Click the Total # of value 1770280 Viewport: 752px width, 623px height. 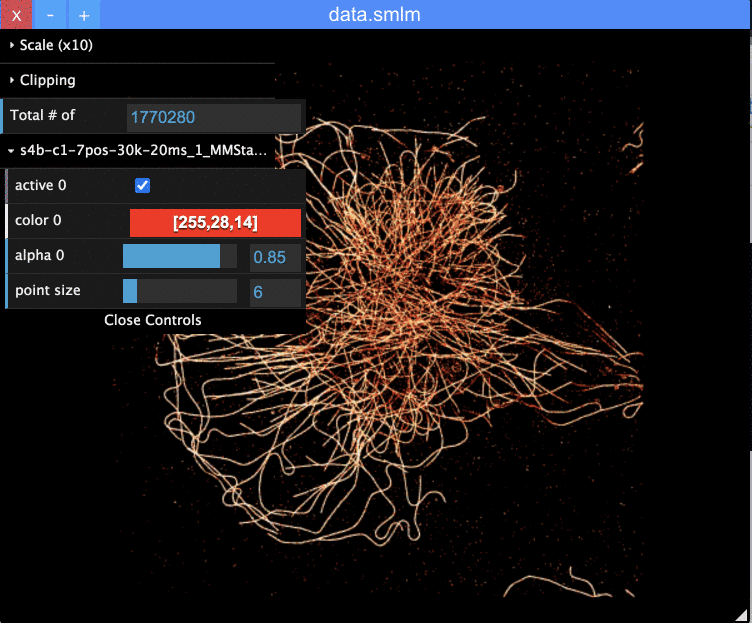point(214,118)
